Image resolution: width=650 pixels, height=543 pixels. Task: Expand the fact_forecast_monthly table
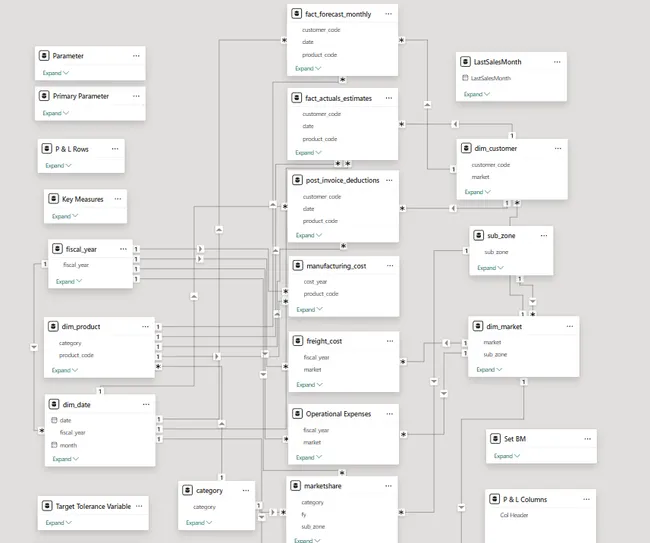[x=308, y=68]
